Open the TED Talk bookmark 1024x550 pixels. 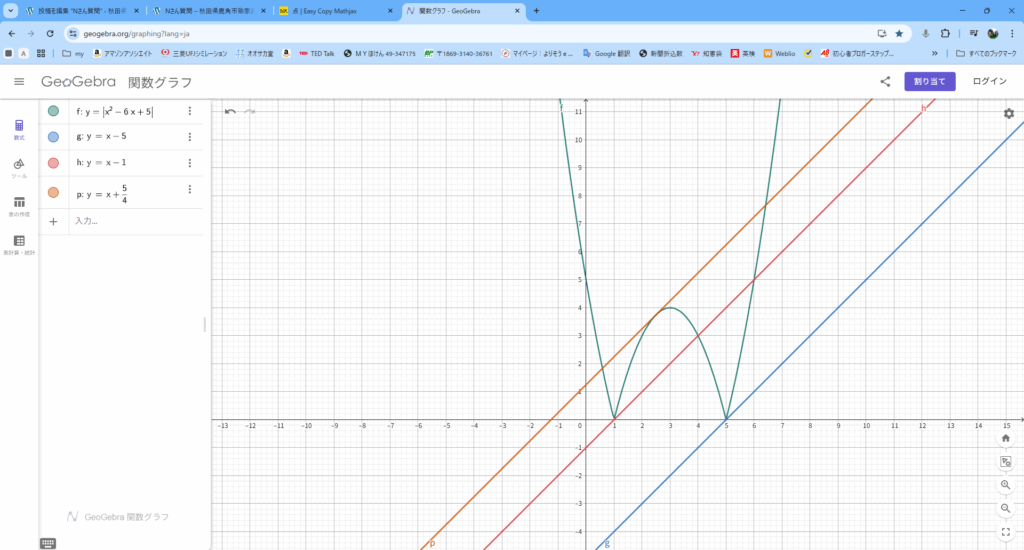[x=316, y=53]
